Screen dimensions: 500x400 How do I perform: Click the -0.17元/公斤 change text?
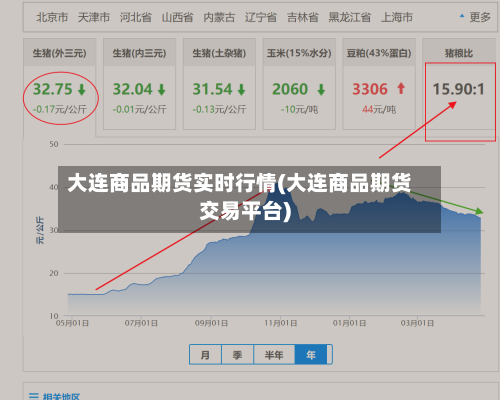[x=60, y=109]
